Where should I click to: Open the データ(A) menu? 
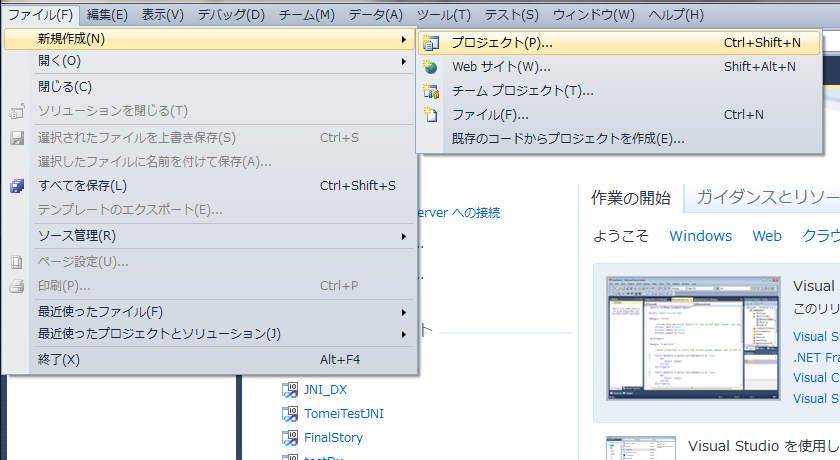376,15
